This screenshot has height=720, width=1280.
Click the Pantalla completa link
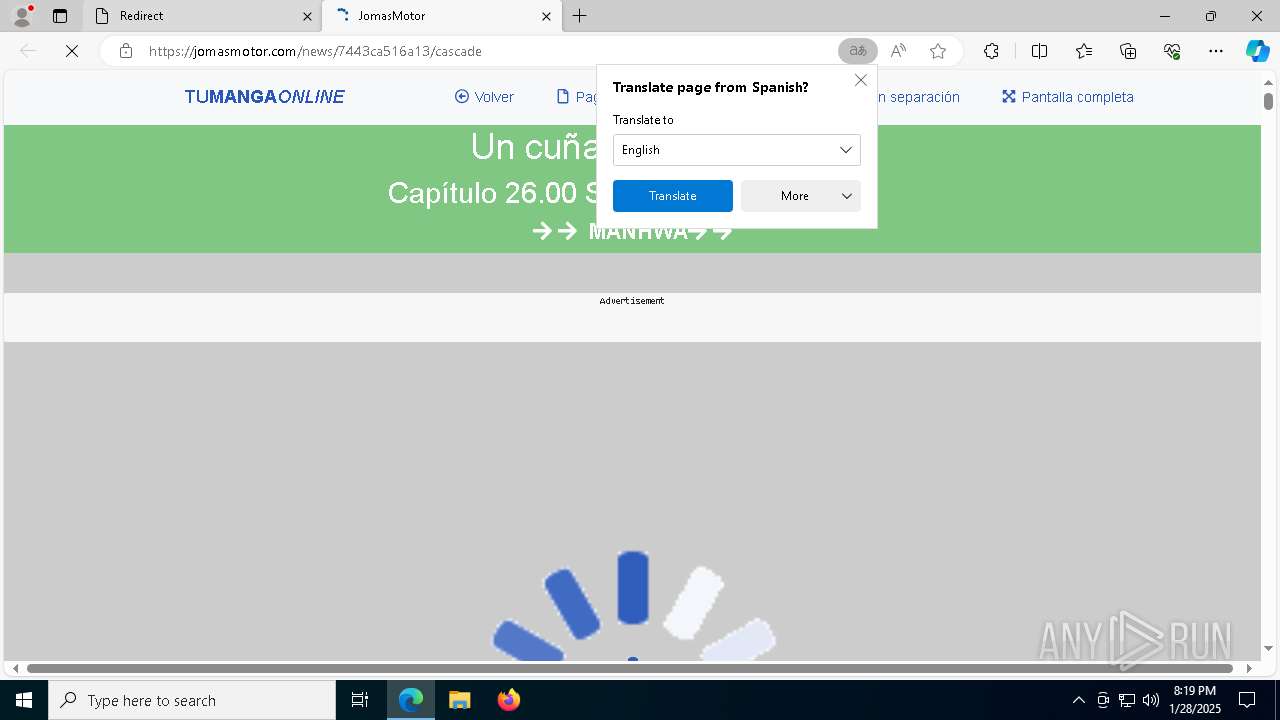(x=1067, y=97)
